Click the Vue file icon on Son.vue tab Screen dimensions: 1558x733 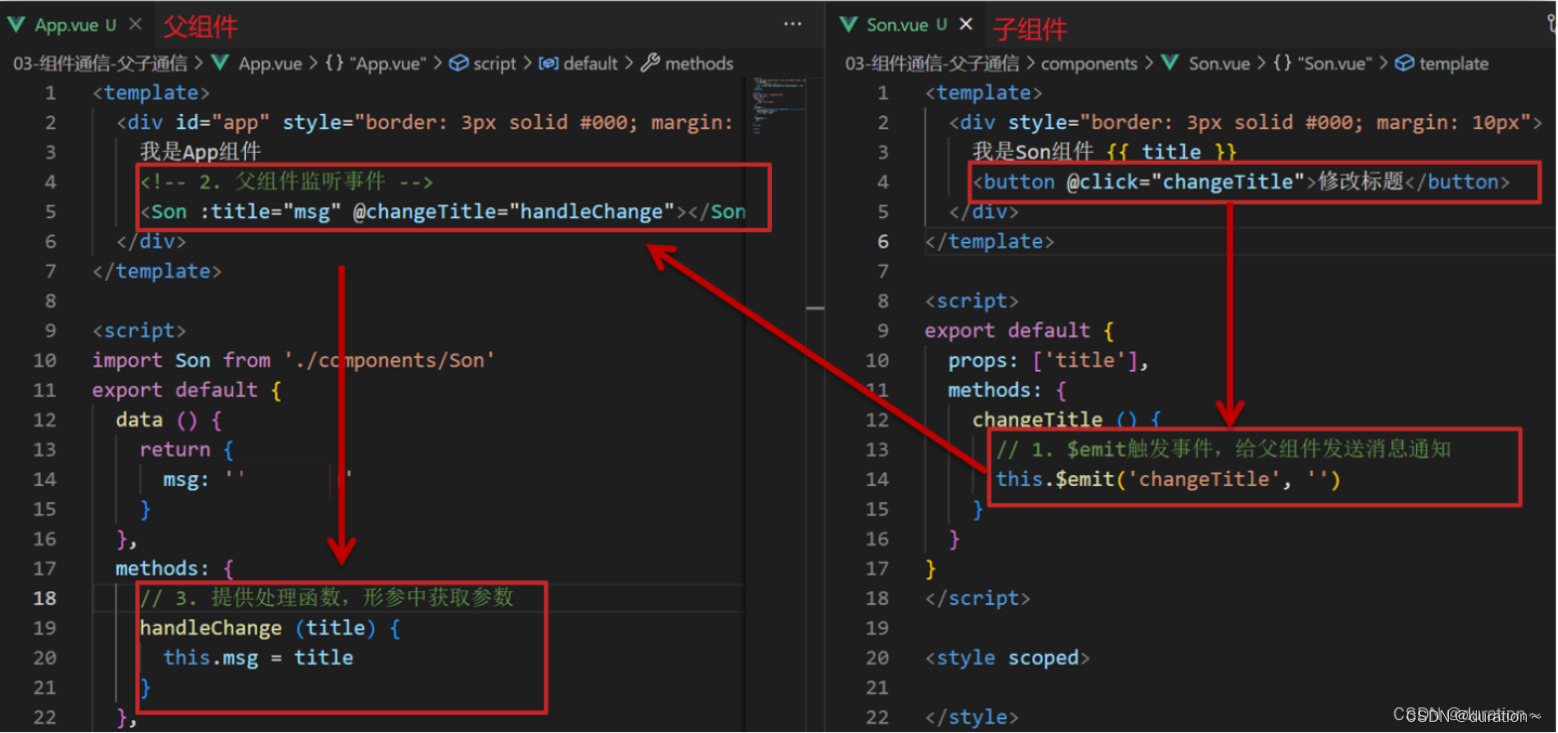(x=850, y=24)
